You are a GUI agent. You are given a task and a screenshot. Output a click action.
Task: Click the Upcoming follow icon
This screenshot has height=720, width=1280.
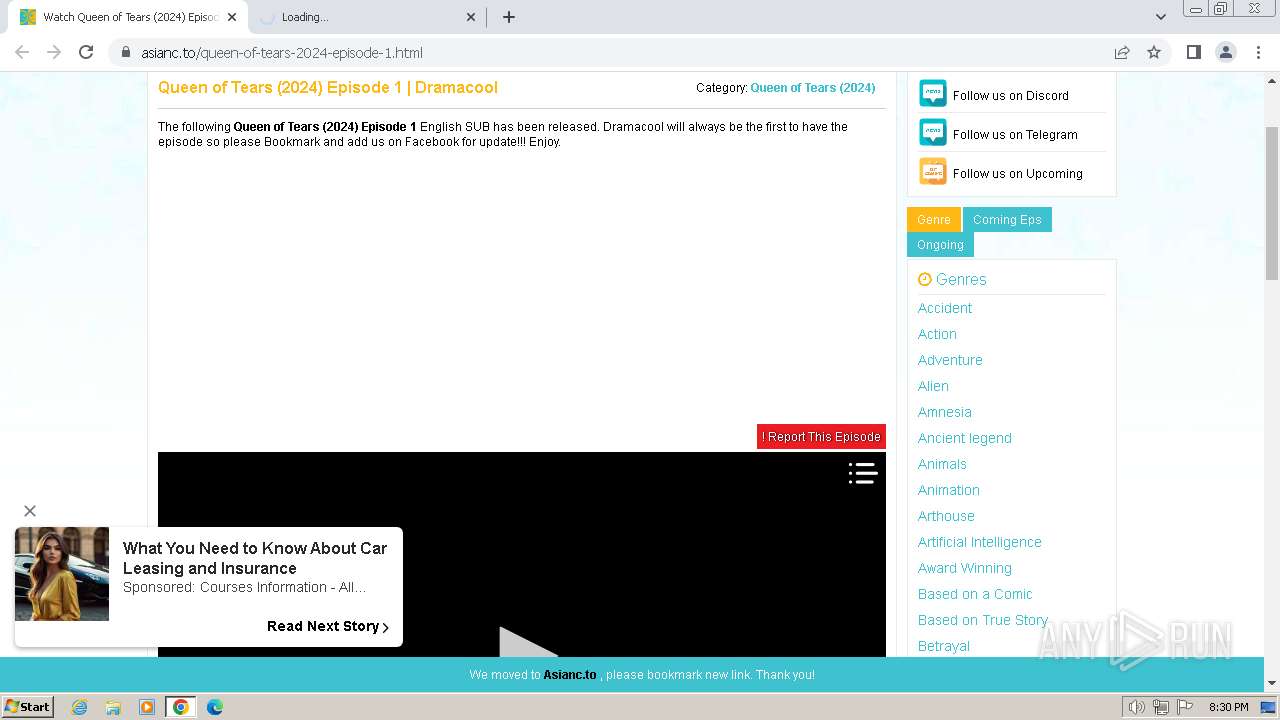tap(932, 172)
